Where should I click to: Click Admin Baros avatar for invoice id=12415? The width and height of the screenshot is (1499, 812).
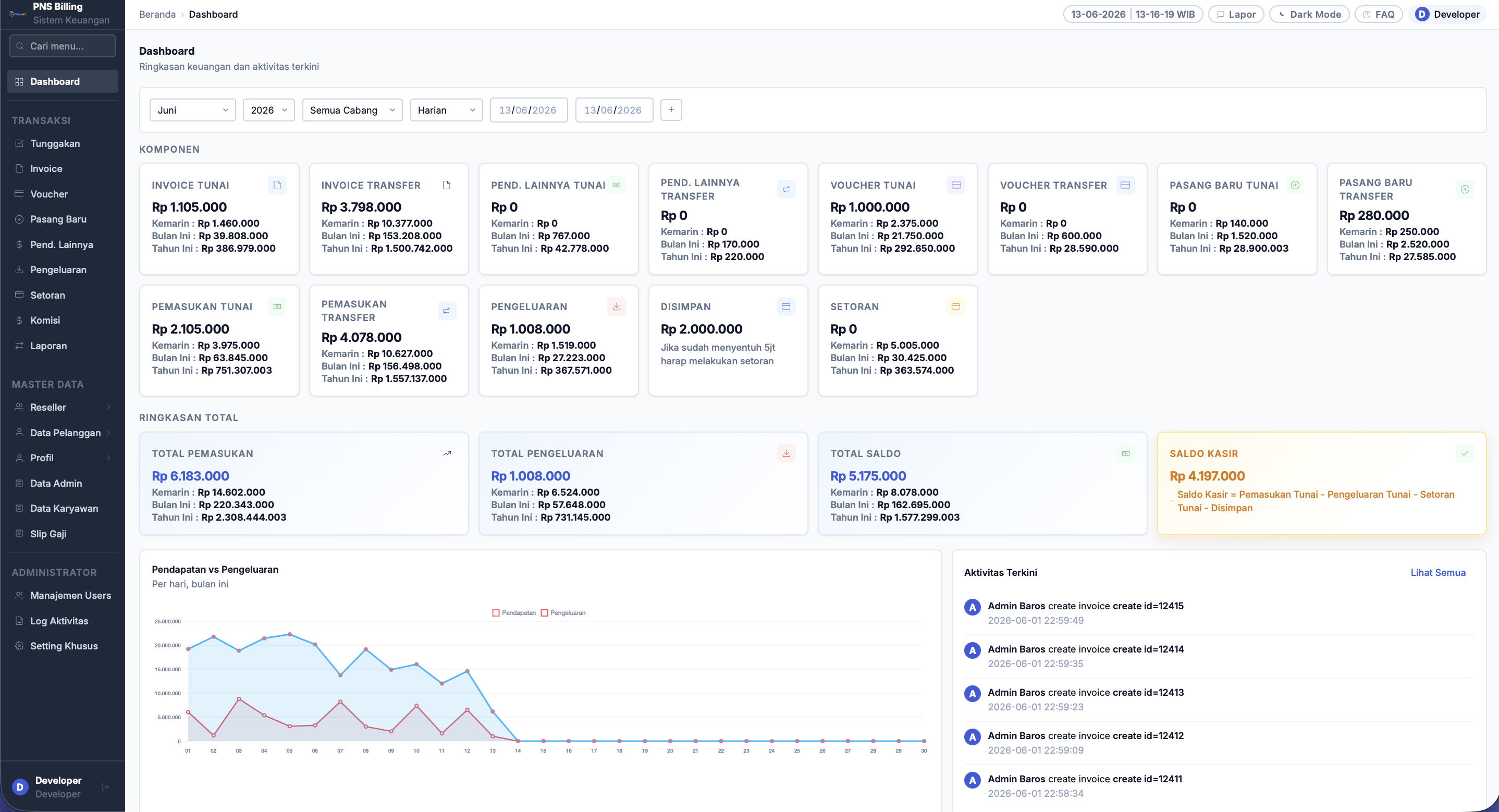click(x=973, y=607)
